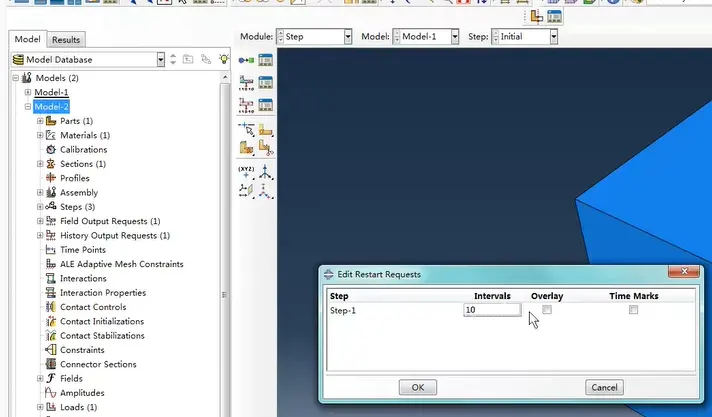Select Contact Controls in model tree
Viewport: 712px width, 417px height.
93,307
